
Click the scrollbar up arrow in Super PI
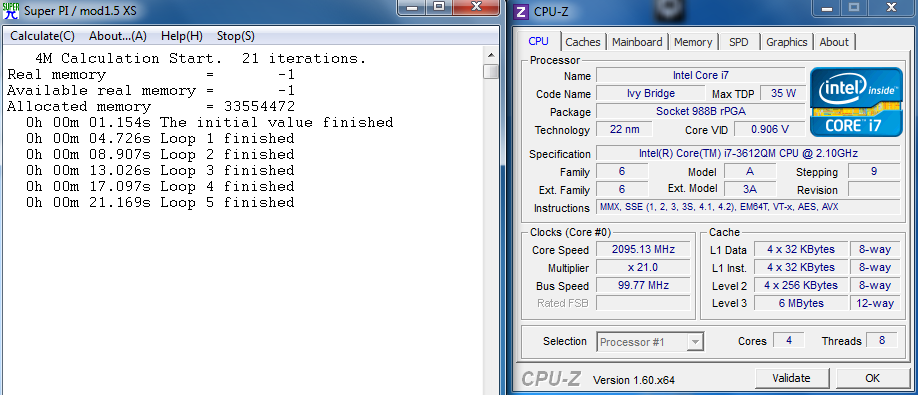pos(491,55)
